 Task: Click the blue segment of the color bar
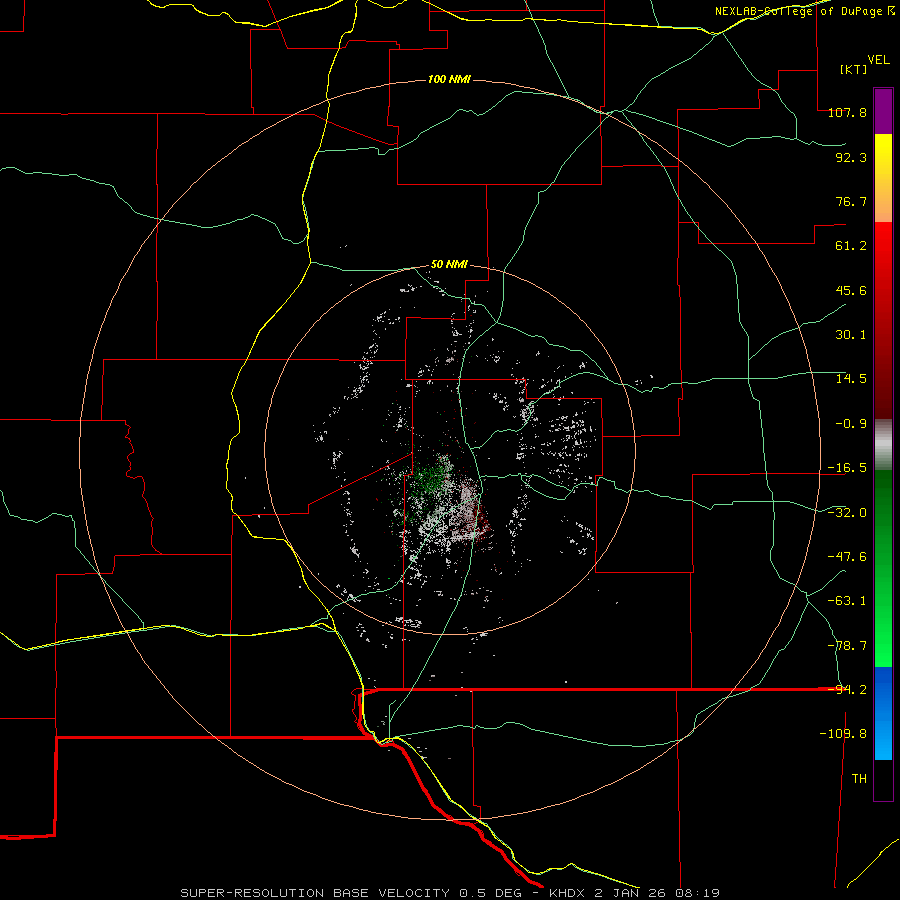pos(883,713)
